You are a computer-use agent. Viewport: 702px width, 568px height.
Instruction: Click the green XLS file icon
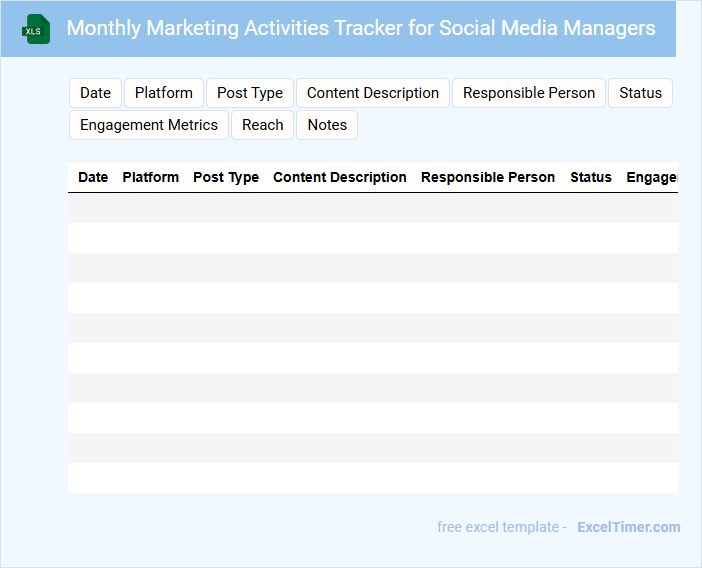pyautogui.click(x=37, y=29)
